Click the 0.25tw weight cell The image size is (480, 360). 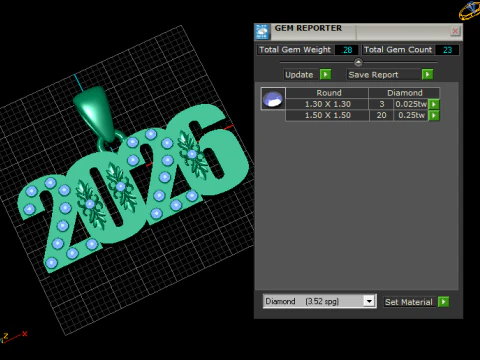click(411, 115)
